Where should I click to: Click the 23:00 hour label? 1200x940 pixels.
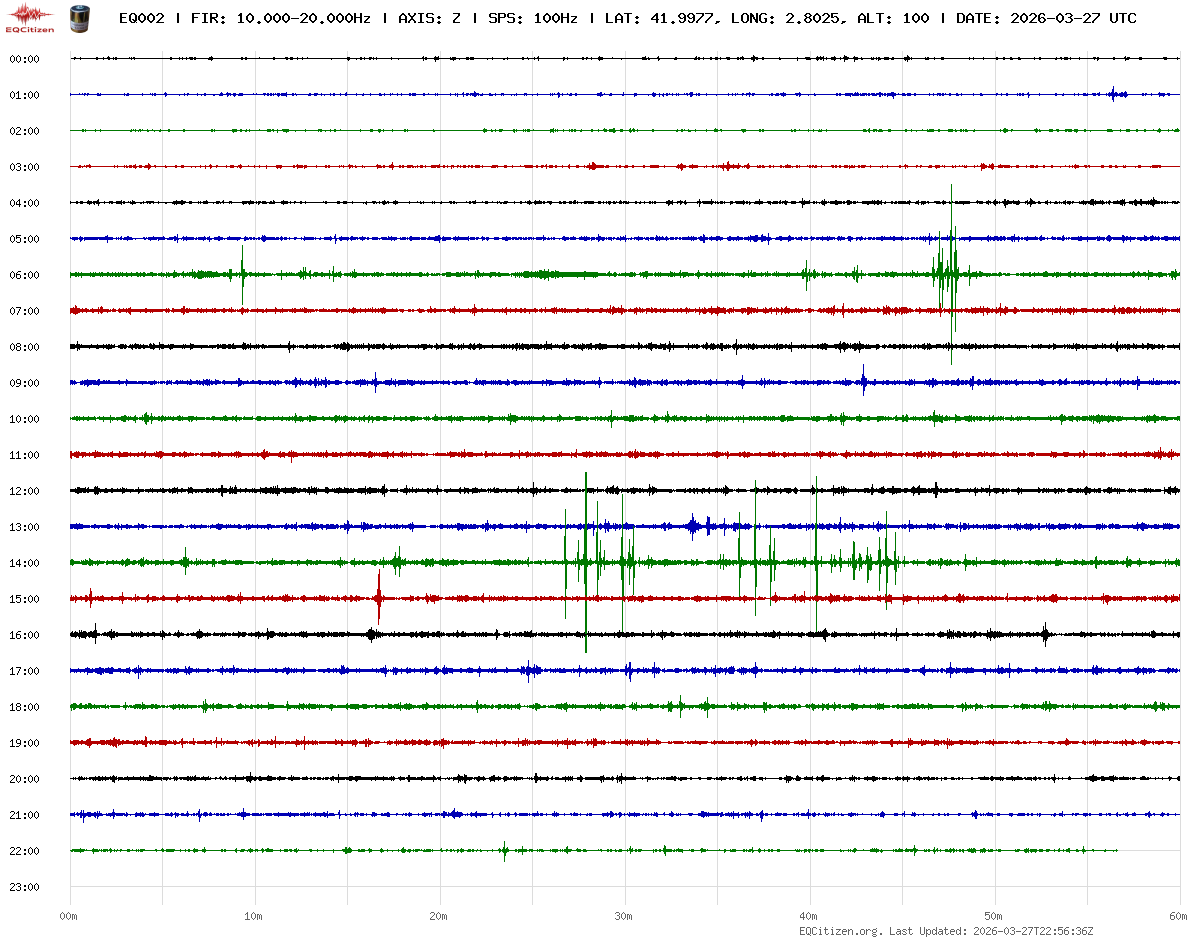pos(24,887)
